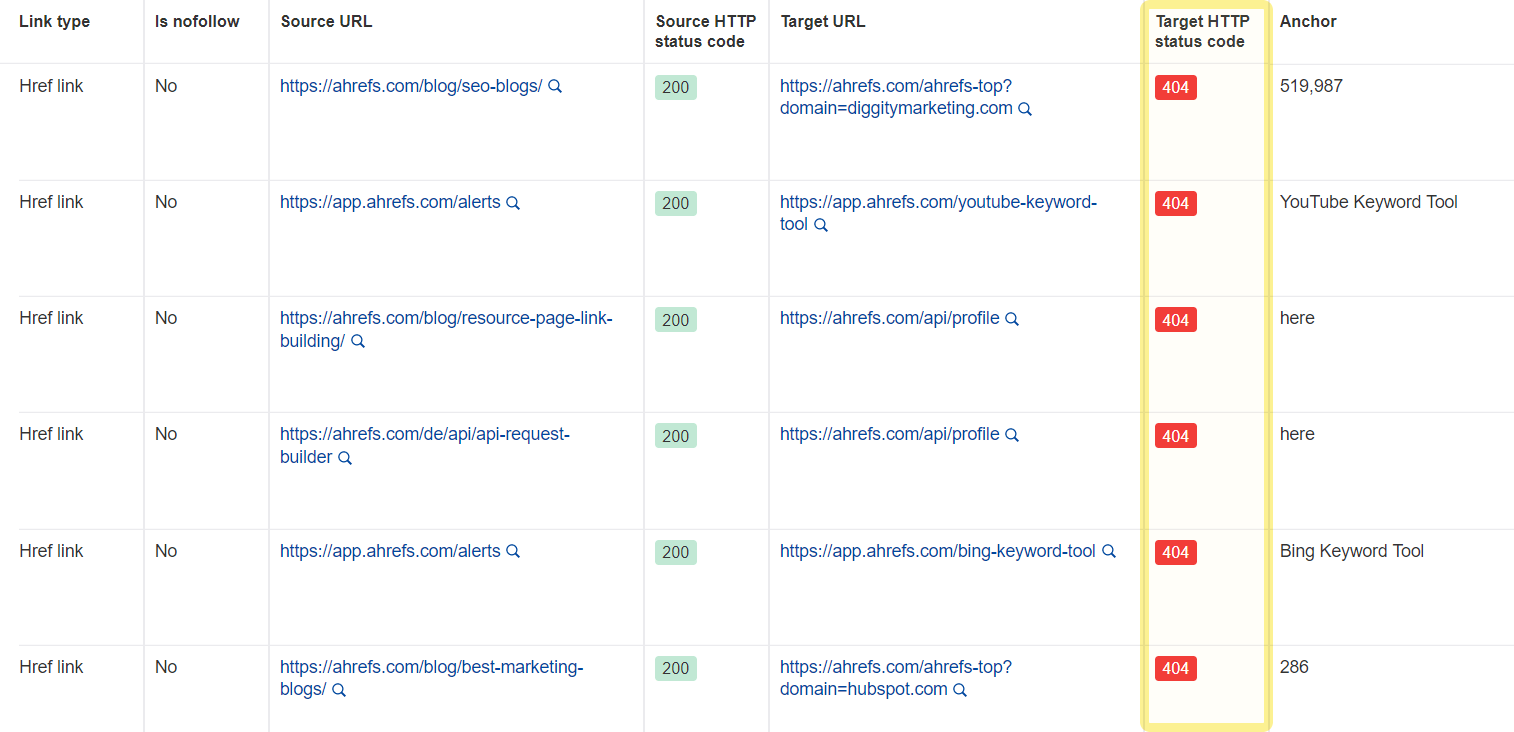Open the https://app.ahrefs.com/youtube-keyword-tool link
1514x732 pixels.
[938, 202]
